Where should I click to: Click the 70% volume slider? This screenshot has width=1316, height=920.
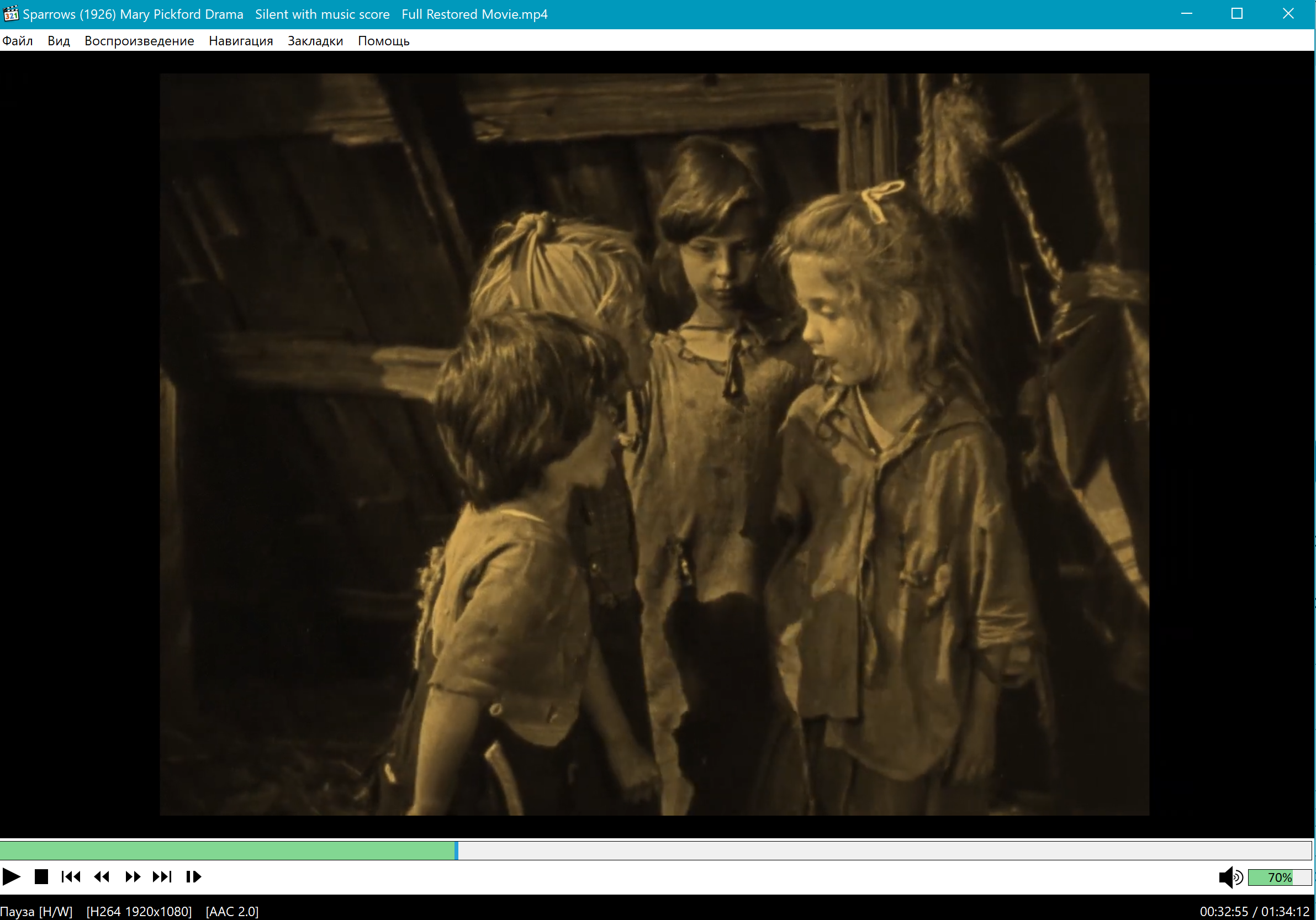[x=1279, y=877]
